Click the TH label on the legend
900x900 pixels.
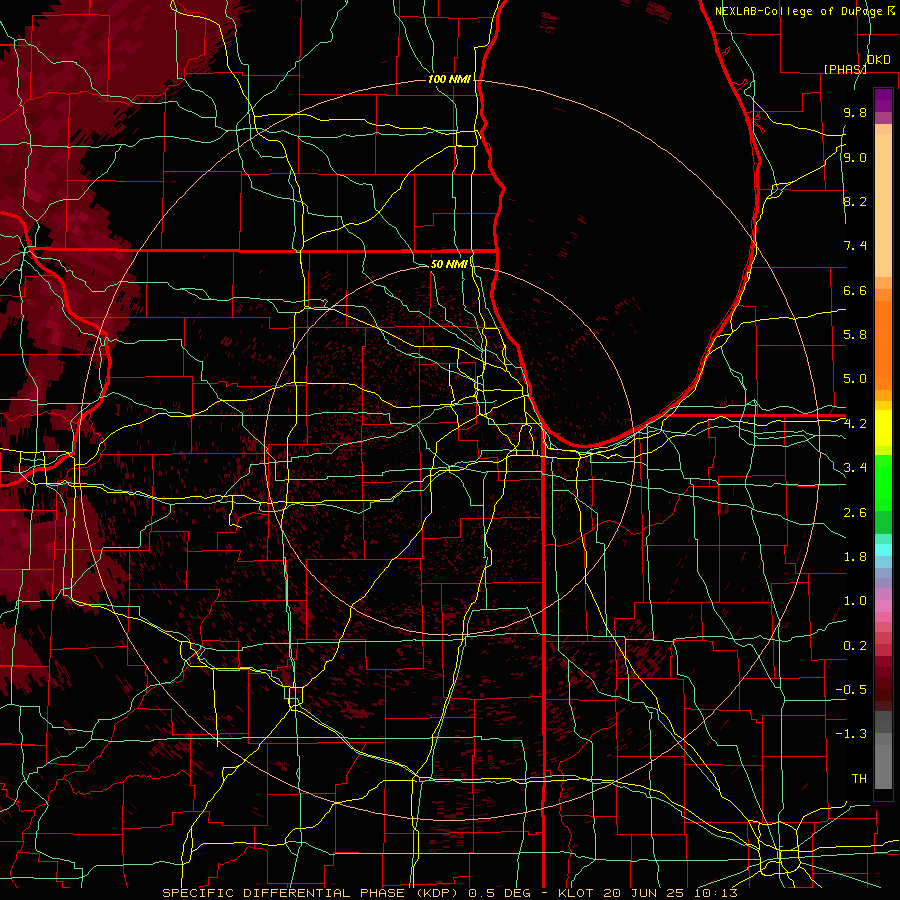pos(859,779)
